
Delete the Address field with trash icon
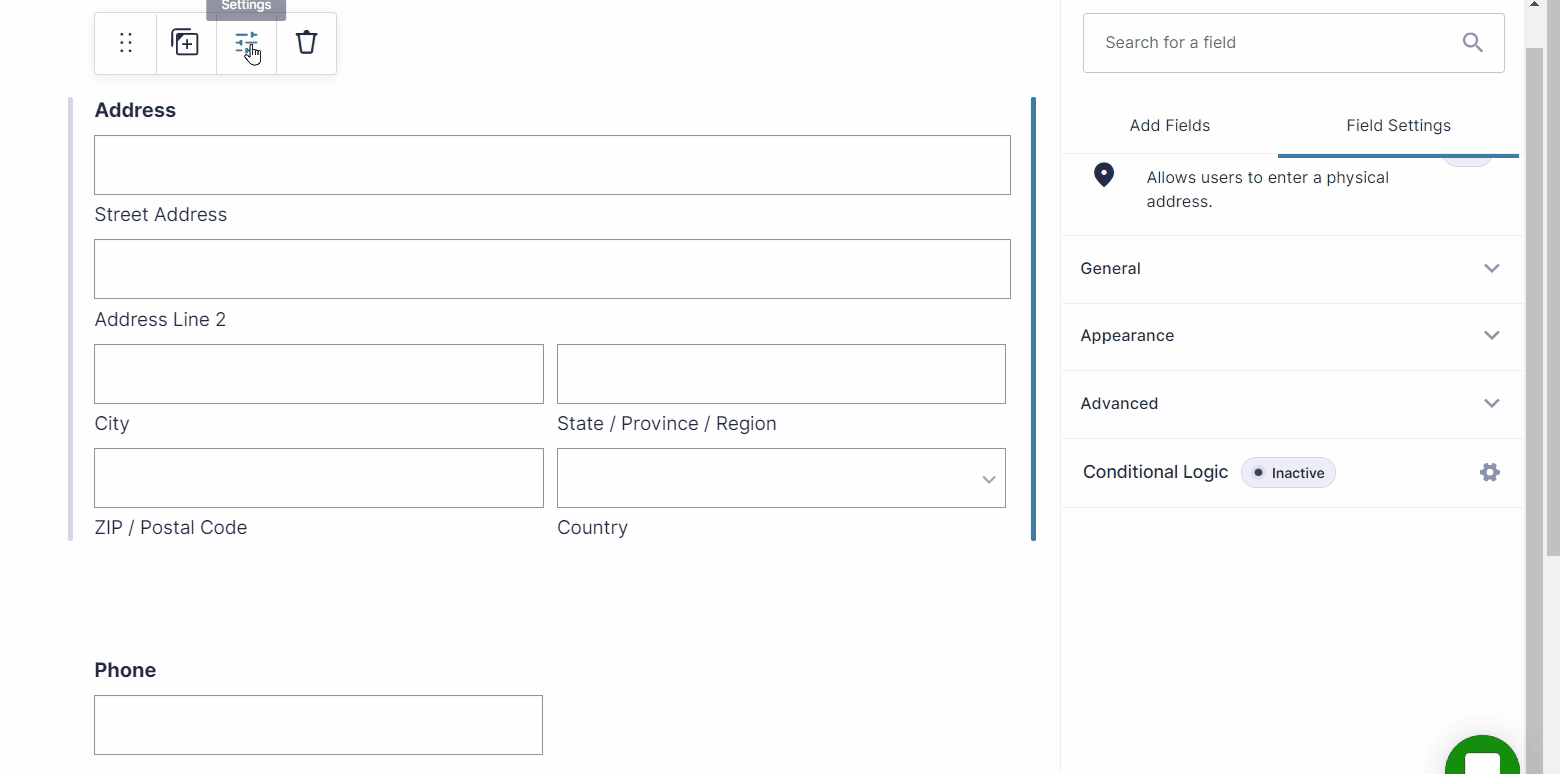pyautogui.click(x=306, y=42)
